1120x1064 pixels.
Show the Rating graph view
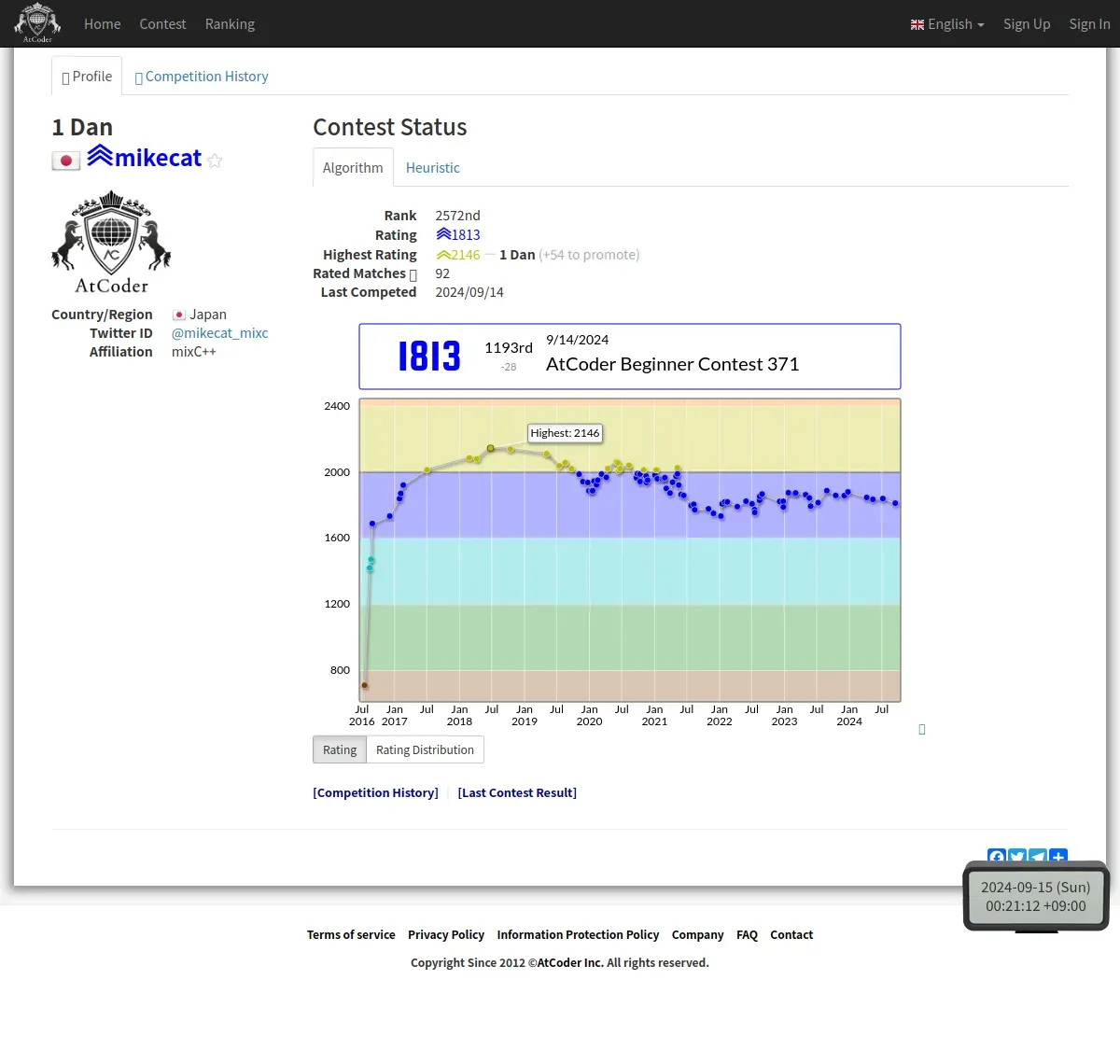click(x=340, y=749)
